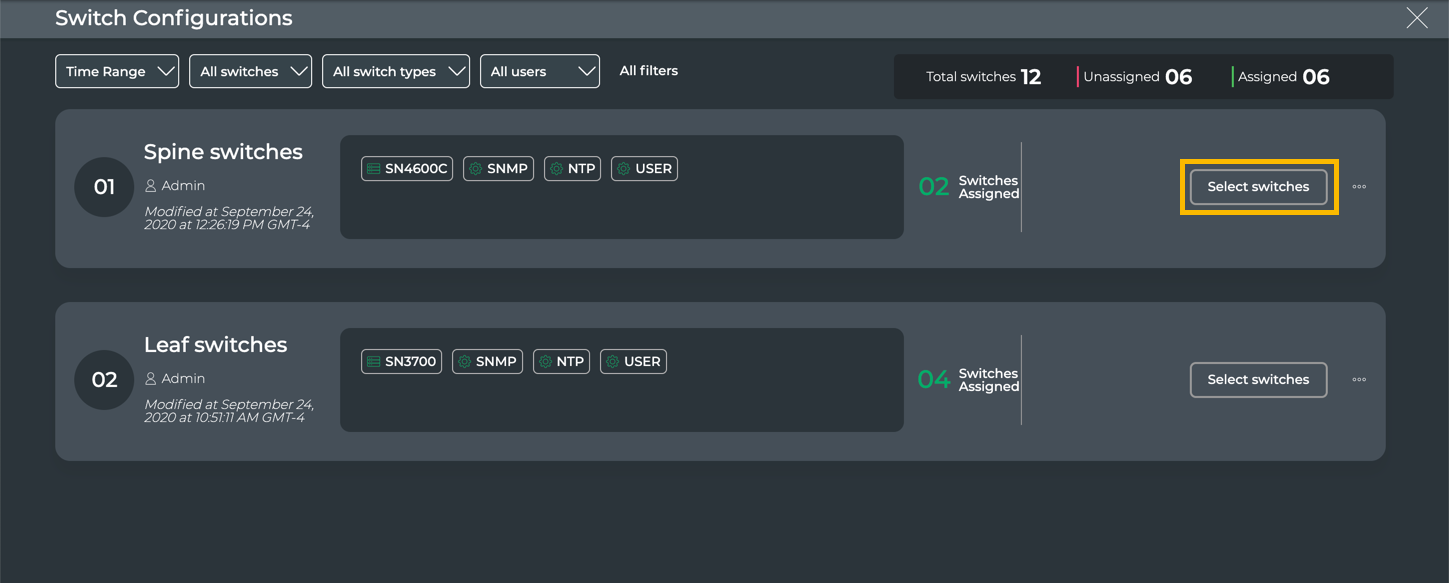Click the Leaf switches title
Image resolution: width=1449 pixels, height=583 pixels.
(215, 345)
